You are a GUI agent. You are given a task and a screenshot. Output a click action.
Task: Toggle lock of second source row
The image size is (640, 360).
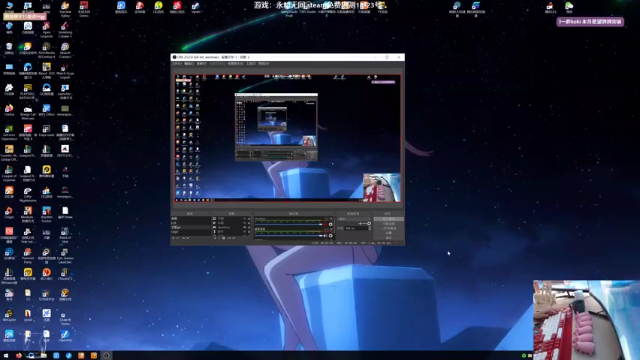(249, 223)
